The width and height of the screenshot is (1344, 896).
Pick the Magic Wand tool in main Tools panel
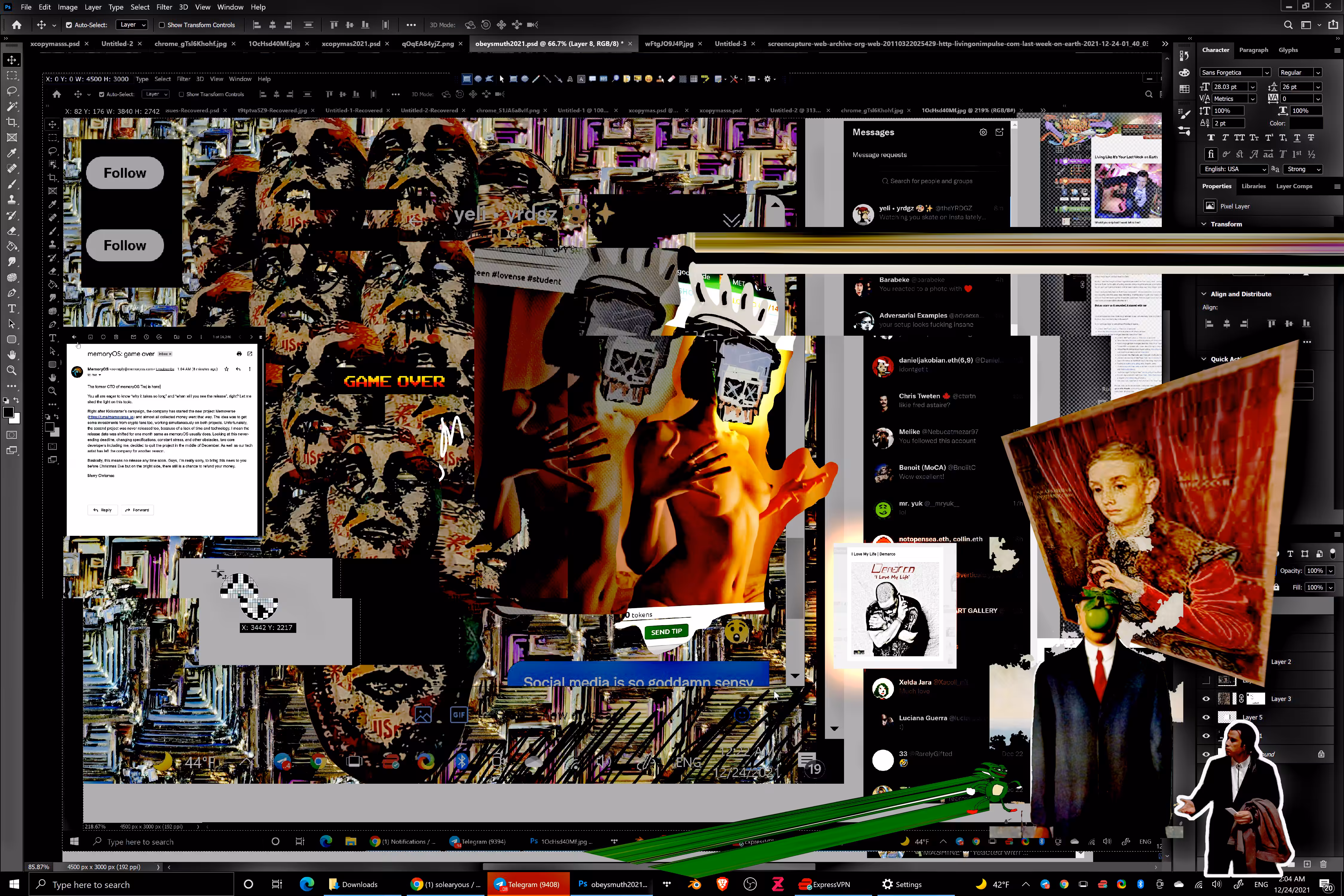coord(11,106)
